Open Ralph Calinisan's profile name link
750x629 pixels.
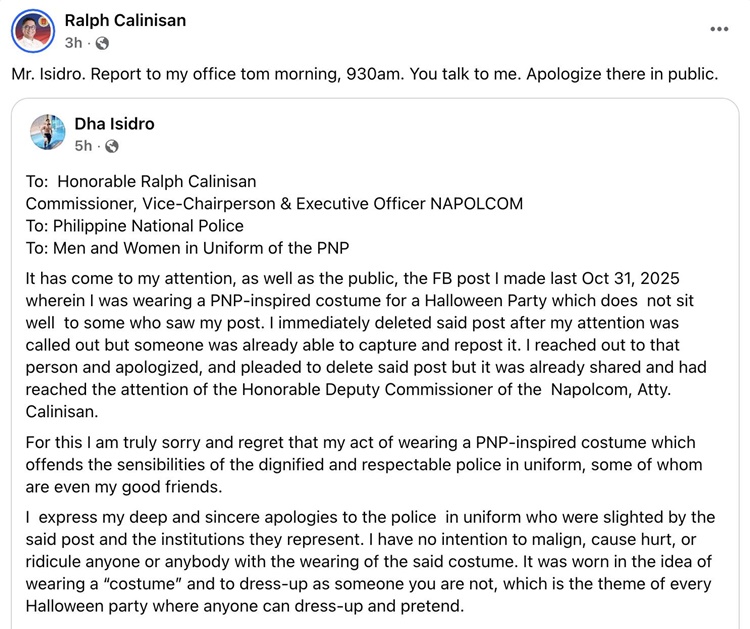[125, 21]
